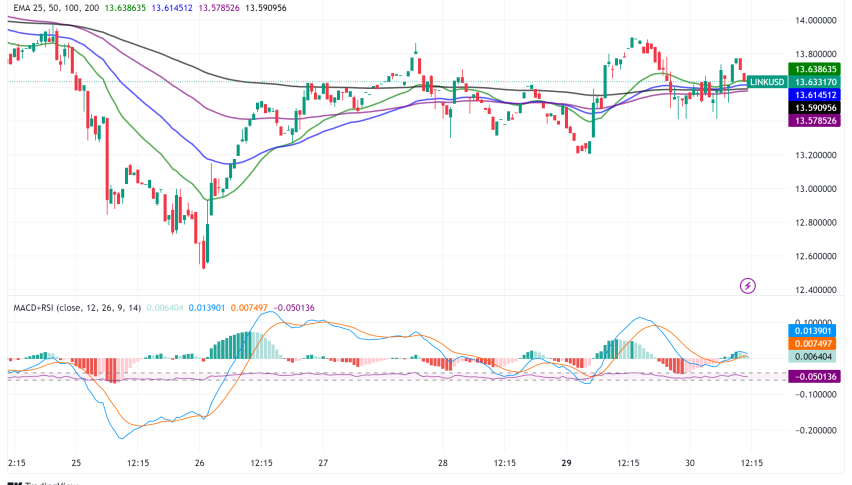Click the green EMA value 13.638635 in legend

pyautogui.click(x=126, y=8)
